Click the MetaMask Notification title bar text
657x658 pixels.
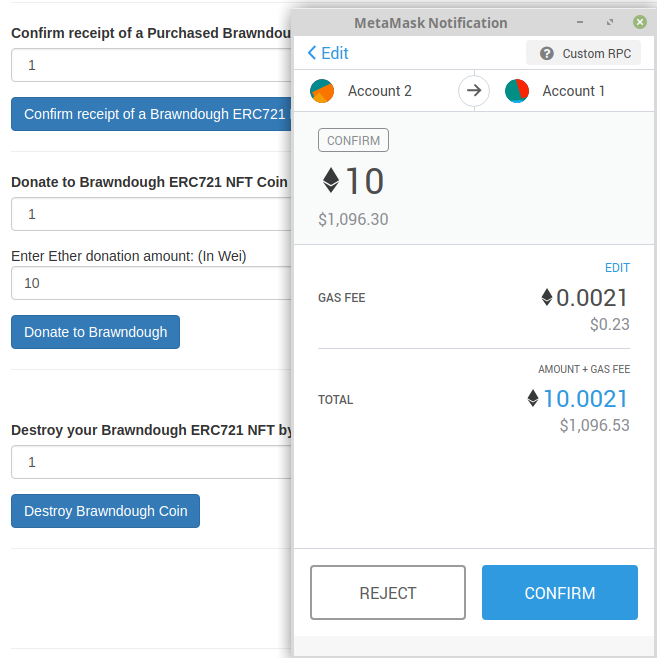tap(430, 23)
